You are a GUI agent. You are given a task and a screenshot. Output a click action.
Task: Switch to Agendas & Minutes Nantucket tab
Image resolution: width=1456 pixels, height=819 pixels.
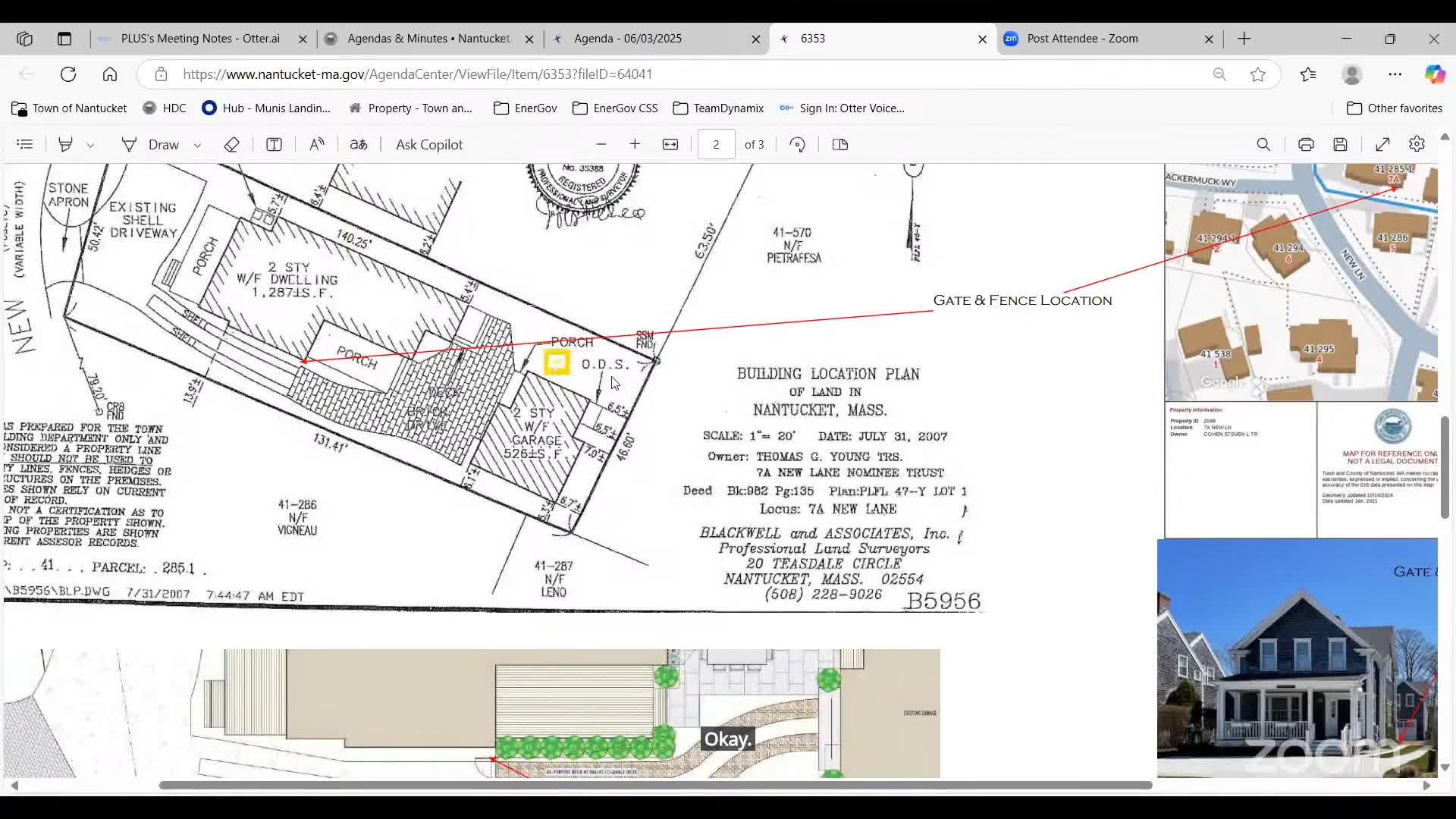(428, 39)
